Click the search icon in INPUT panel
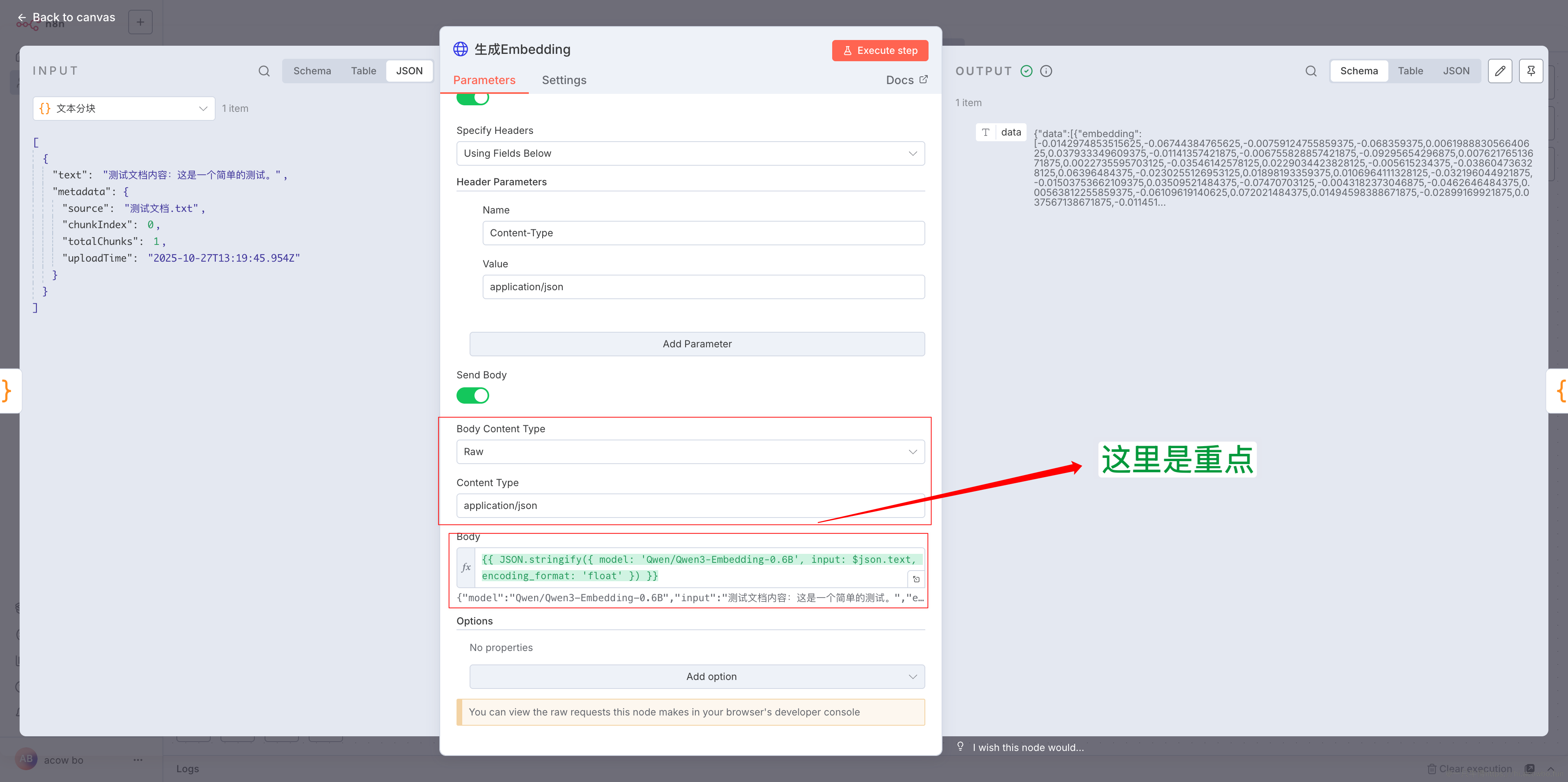 coord(263,71)
